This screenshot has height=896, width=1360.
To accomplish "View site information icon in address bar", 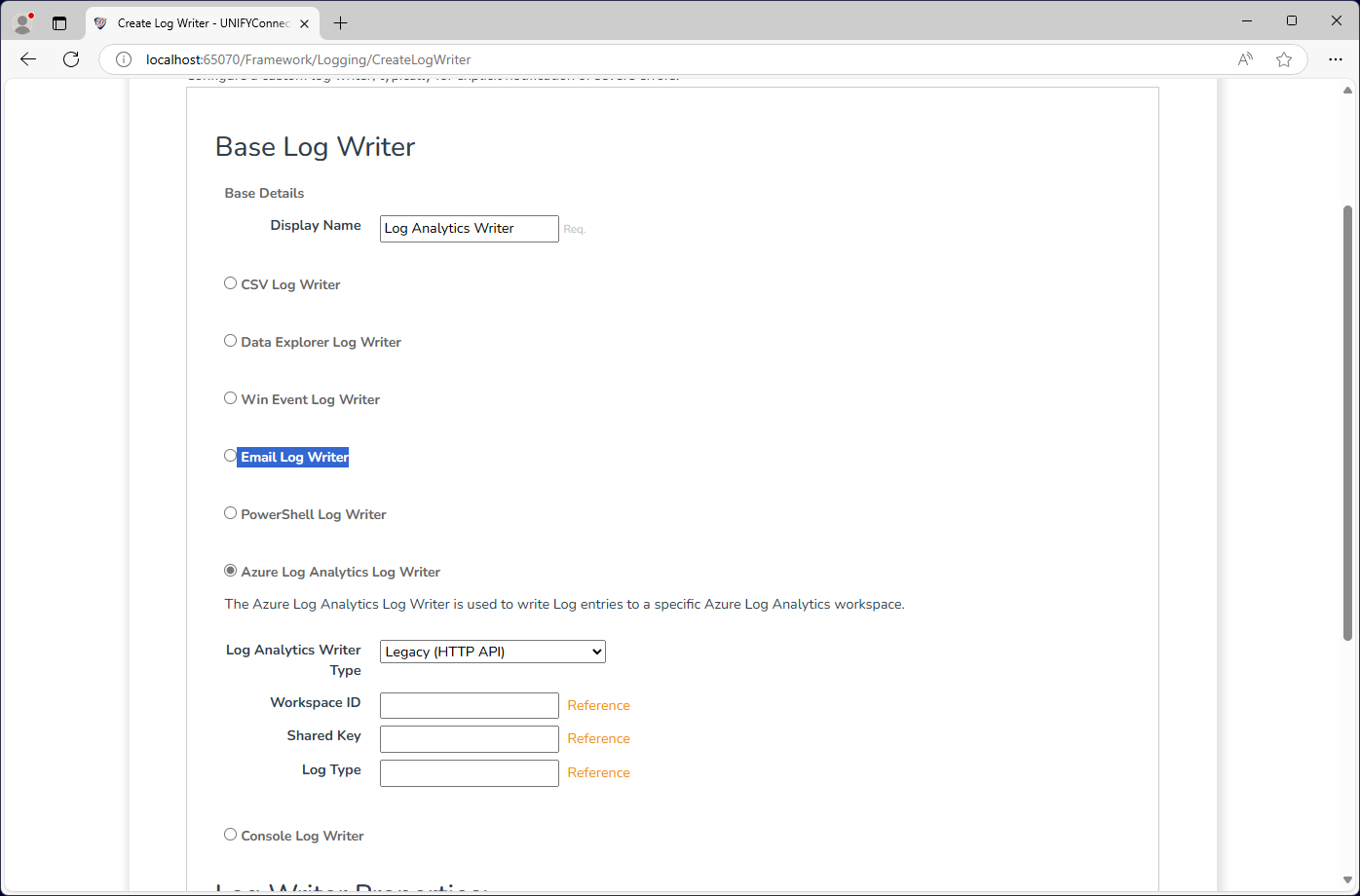I will pyautogui.click(x=124, y=59).
